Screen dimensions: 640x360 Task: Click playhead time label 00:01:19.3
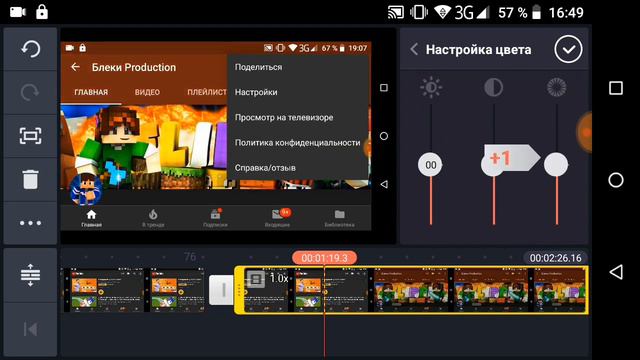click(x=324, y=258)
